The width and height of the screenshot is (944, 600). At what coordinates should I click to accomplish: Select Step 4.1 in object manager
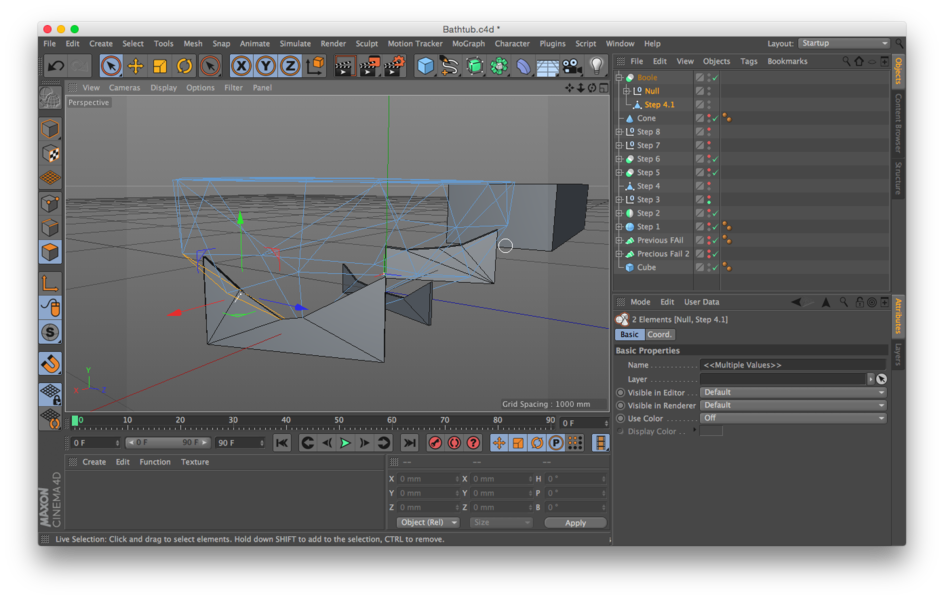[x=659, y=105]
